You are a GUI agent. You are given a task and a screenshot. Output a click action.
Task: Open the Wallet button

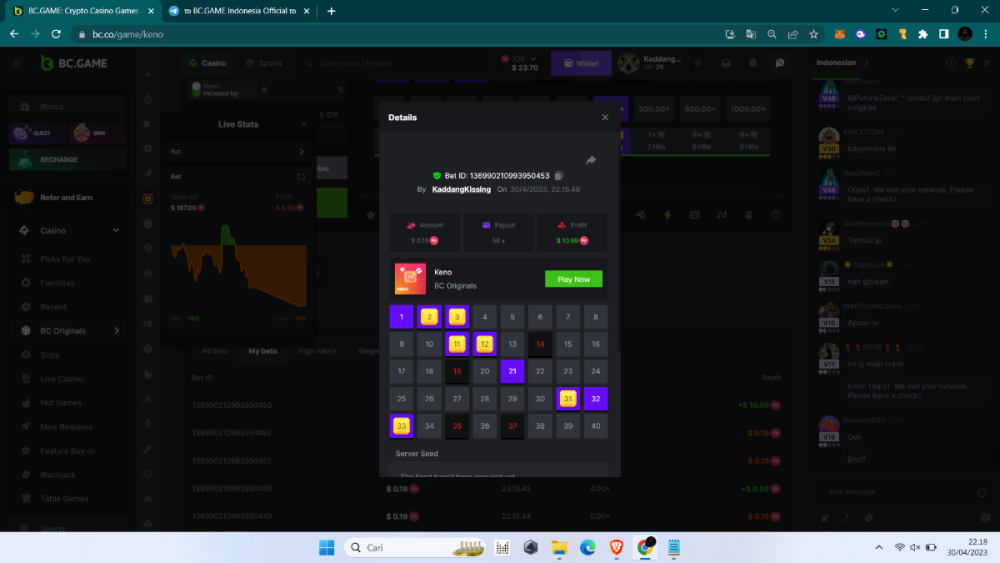tap(581, 63)
